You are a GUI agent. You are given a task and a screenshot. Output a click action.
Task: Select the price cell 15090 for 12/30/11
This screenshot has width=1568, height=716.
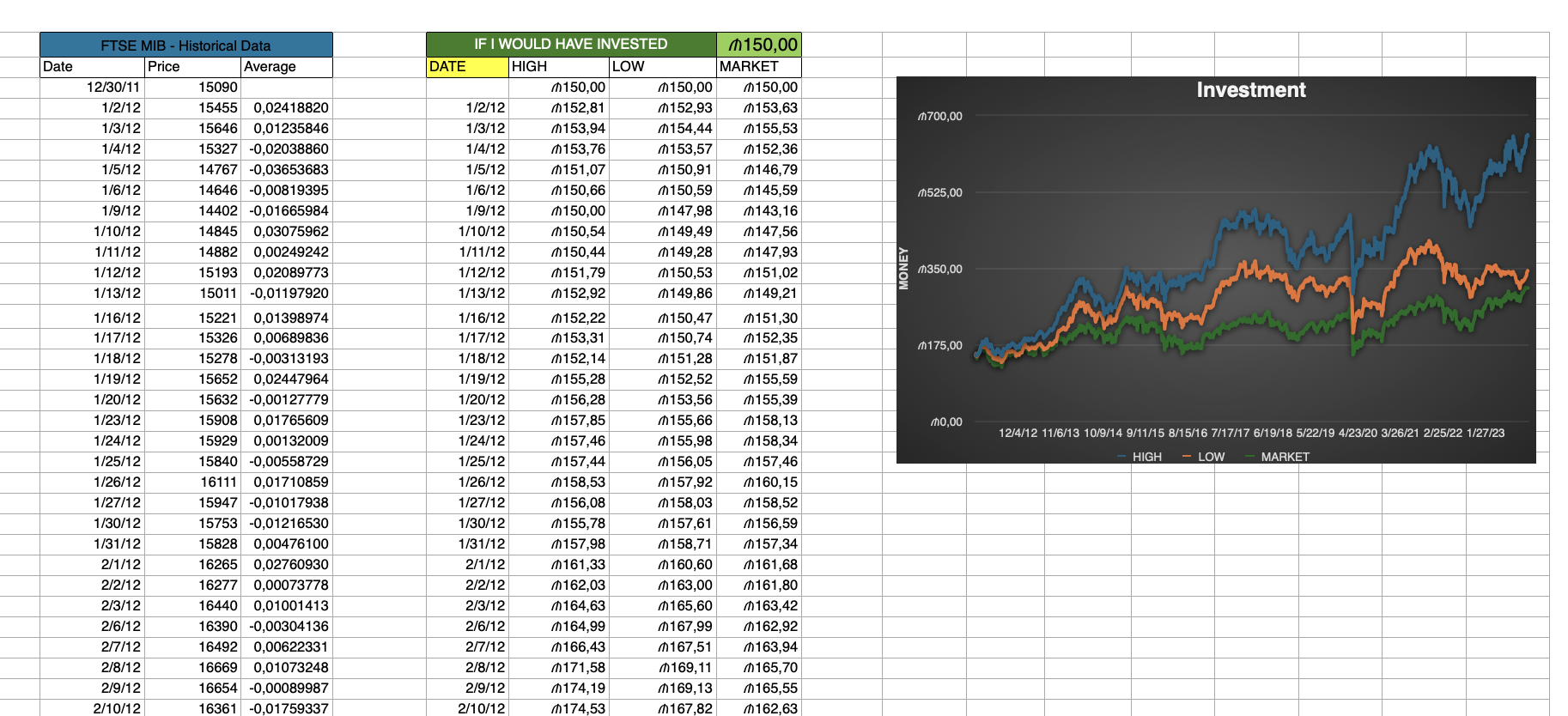[217, 88]
